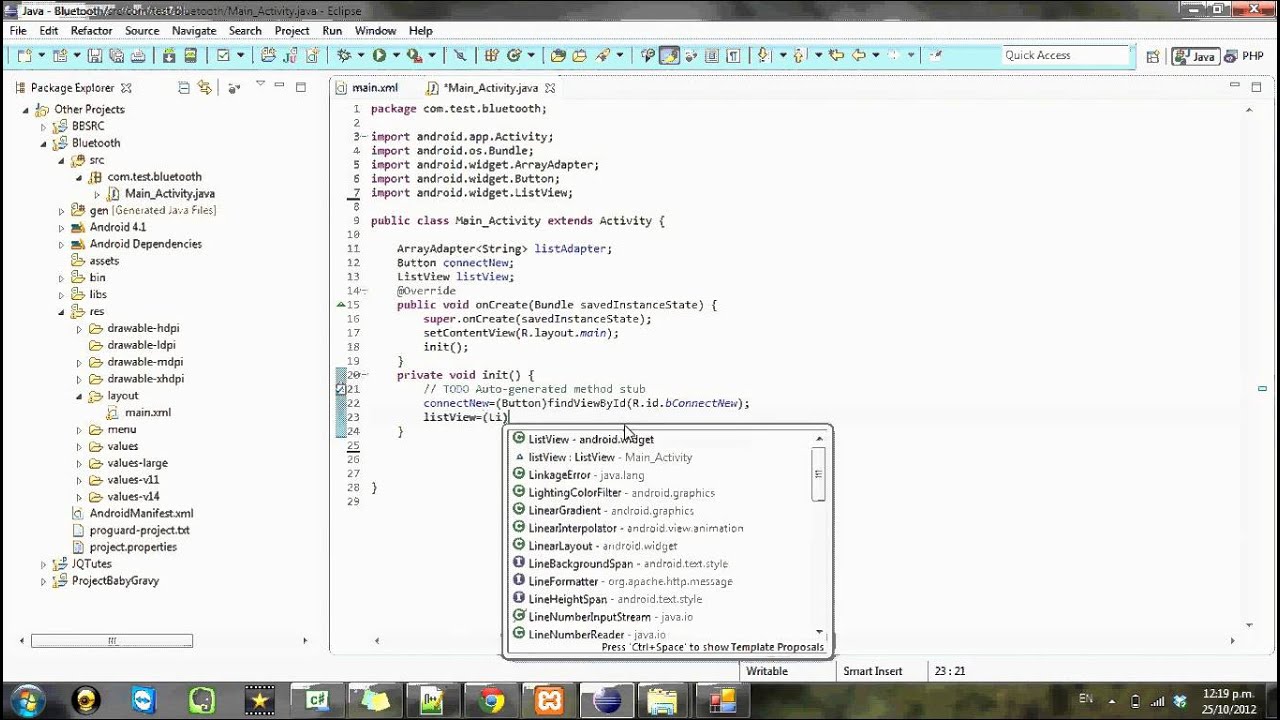This screenshot has width=1280, height=720.
Task: Expand the Android 4.1 library node
Action: (x=62, y=227)
